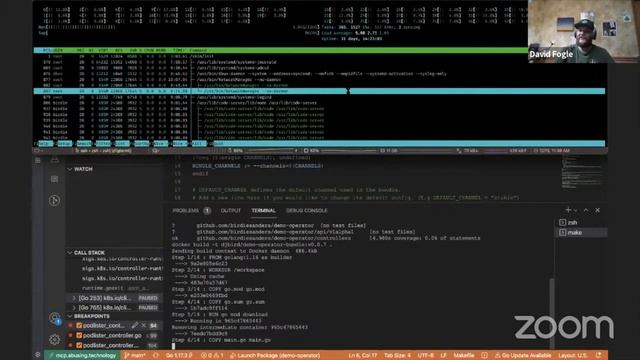
Task: Change Makefile language mode in status bar
Action: click(464, 356)
